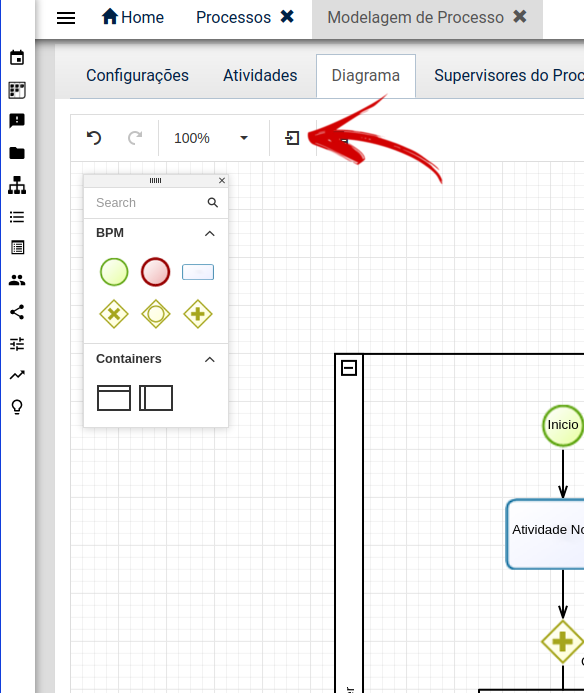Select the green start event circle shape
This screenshot has width=584, height=693.
coord(114,272)
